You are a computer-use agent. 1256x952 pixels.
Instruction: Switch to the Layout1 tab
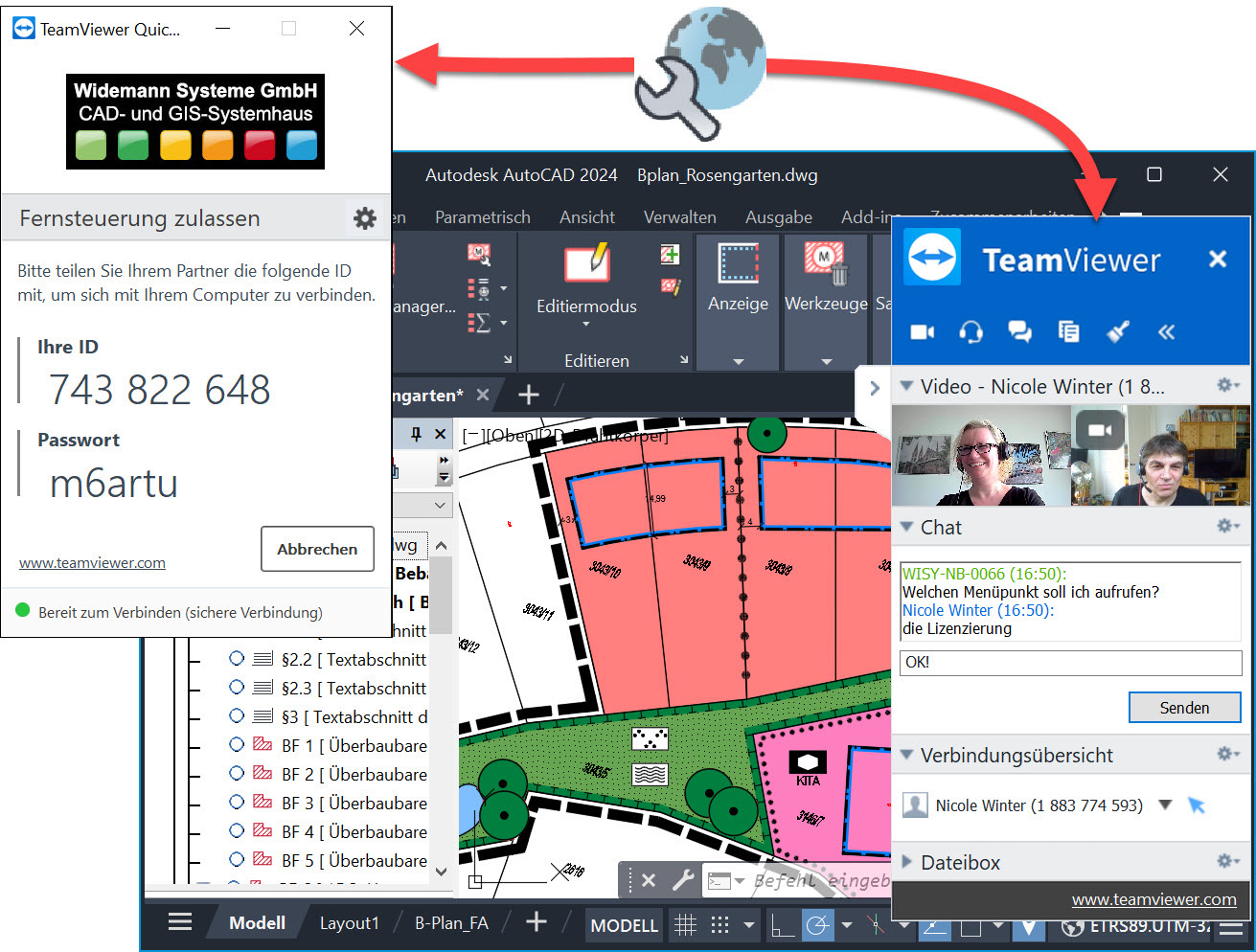349,923
